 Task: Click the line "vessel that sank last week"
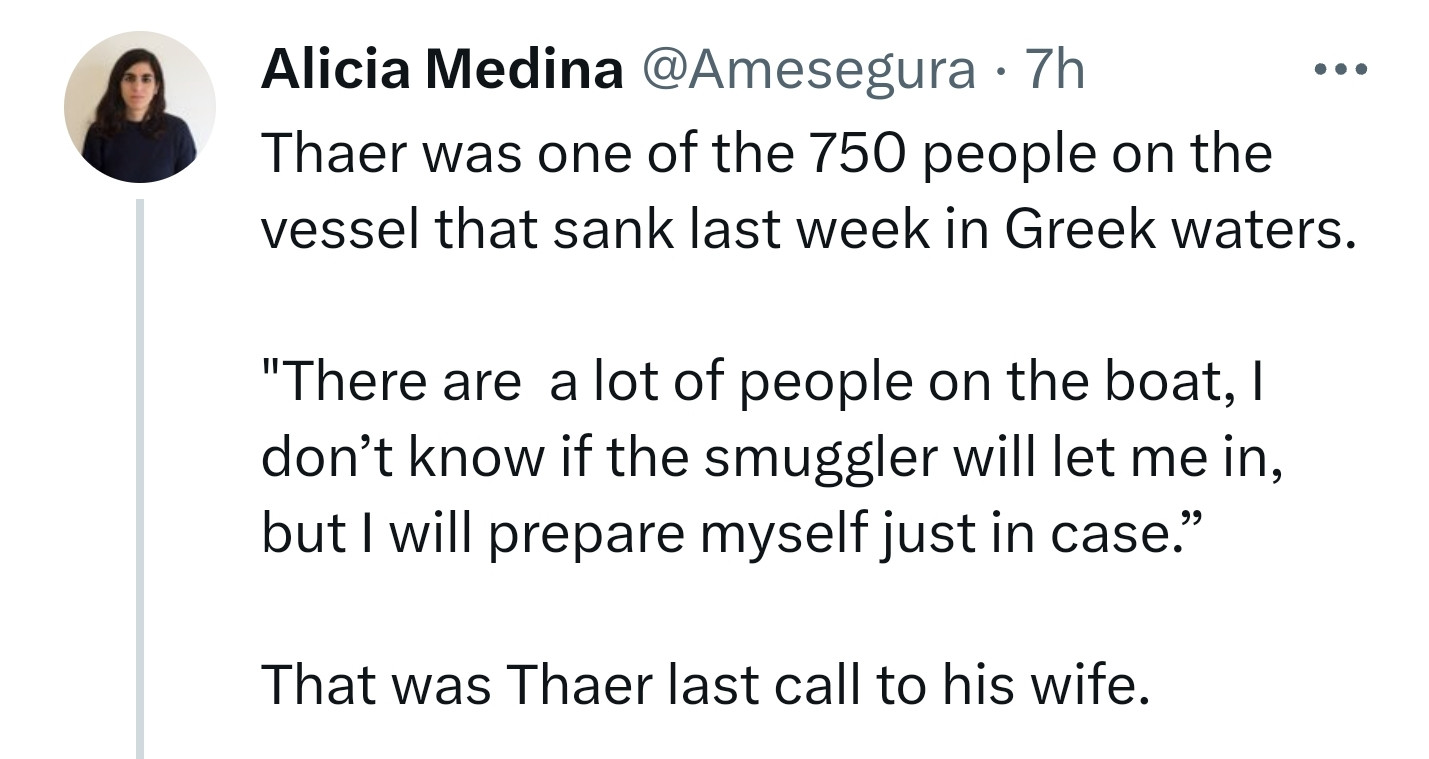click(810, 230)
